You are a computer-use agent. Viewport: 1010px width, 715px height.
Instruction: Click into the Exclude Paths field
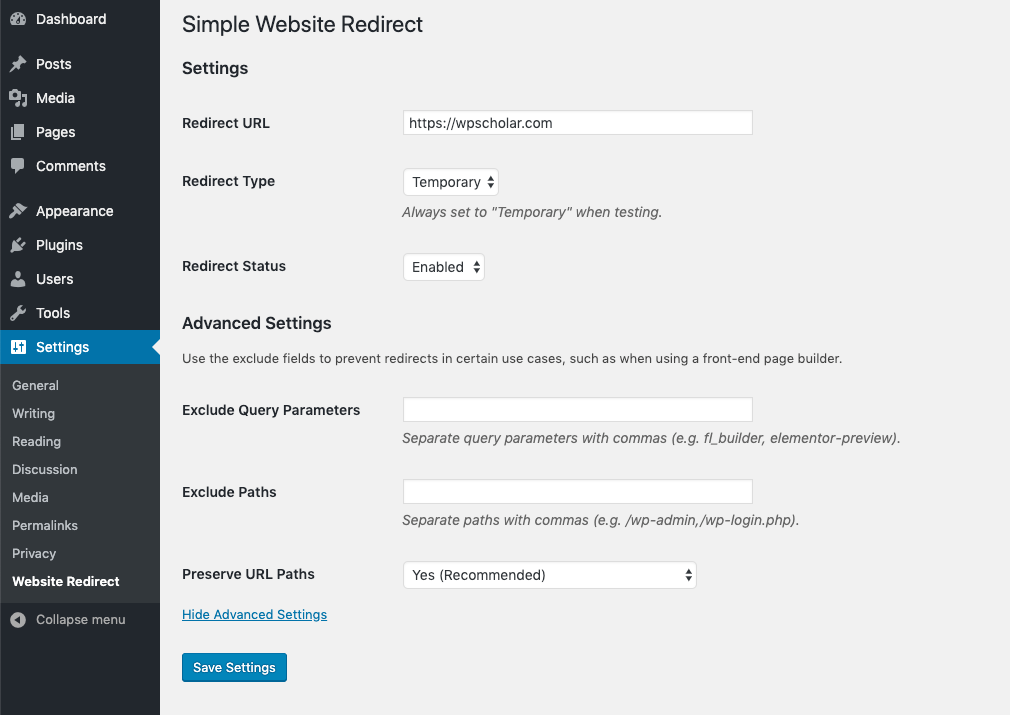tap(578, 491)
